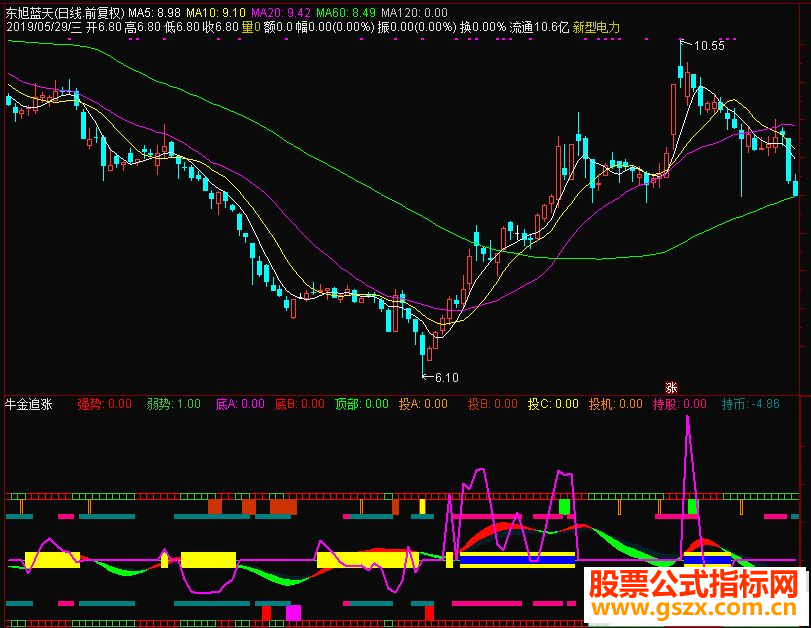
Task: Click the date 2019/05/29 text
Action: [x=38, y=27]
